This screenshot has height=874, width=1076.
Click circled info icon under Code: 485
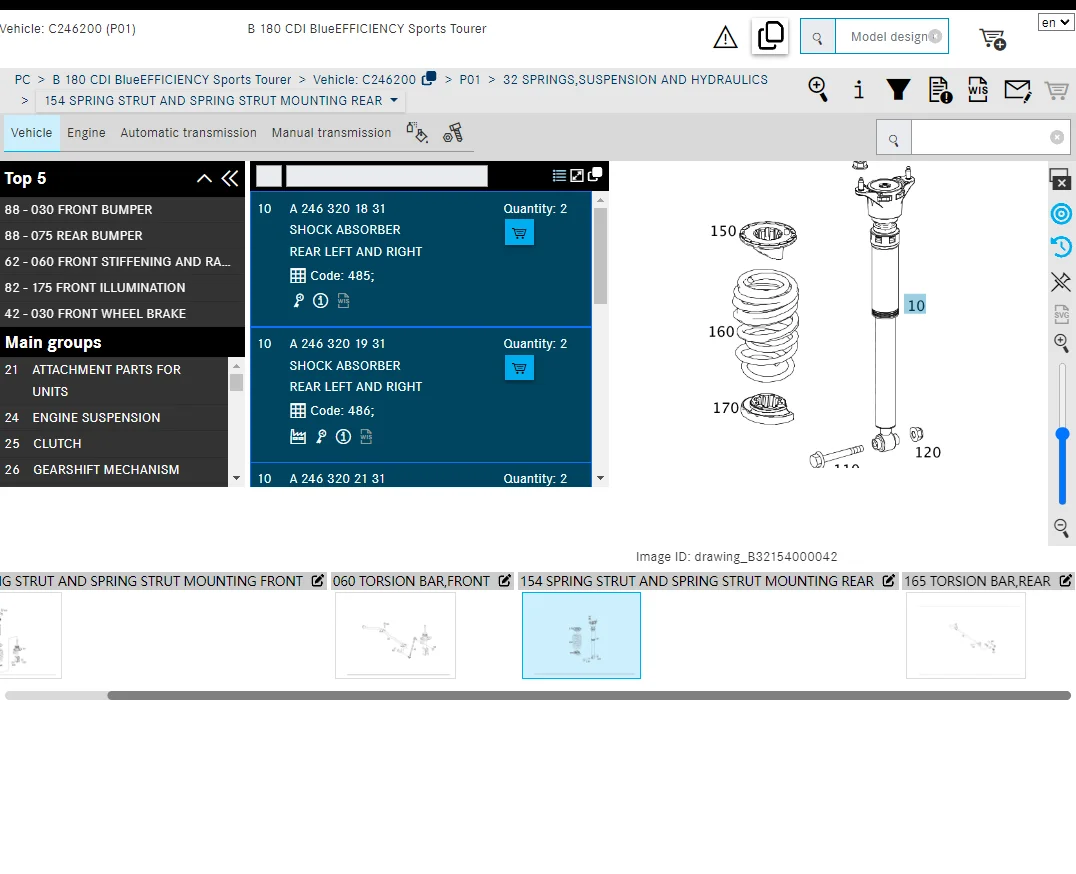320,300
